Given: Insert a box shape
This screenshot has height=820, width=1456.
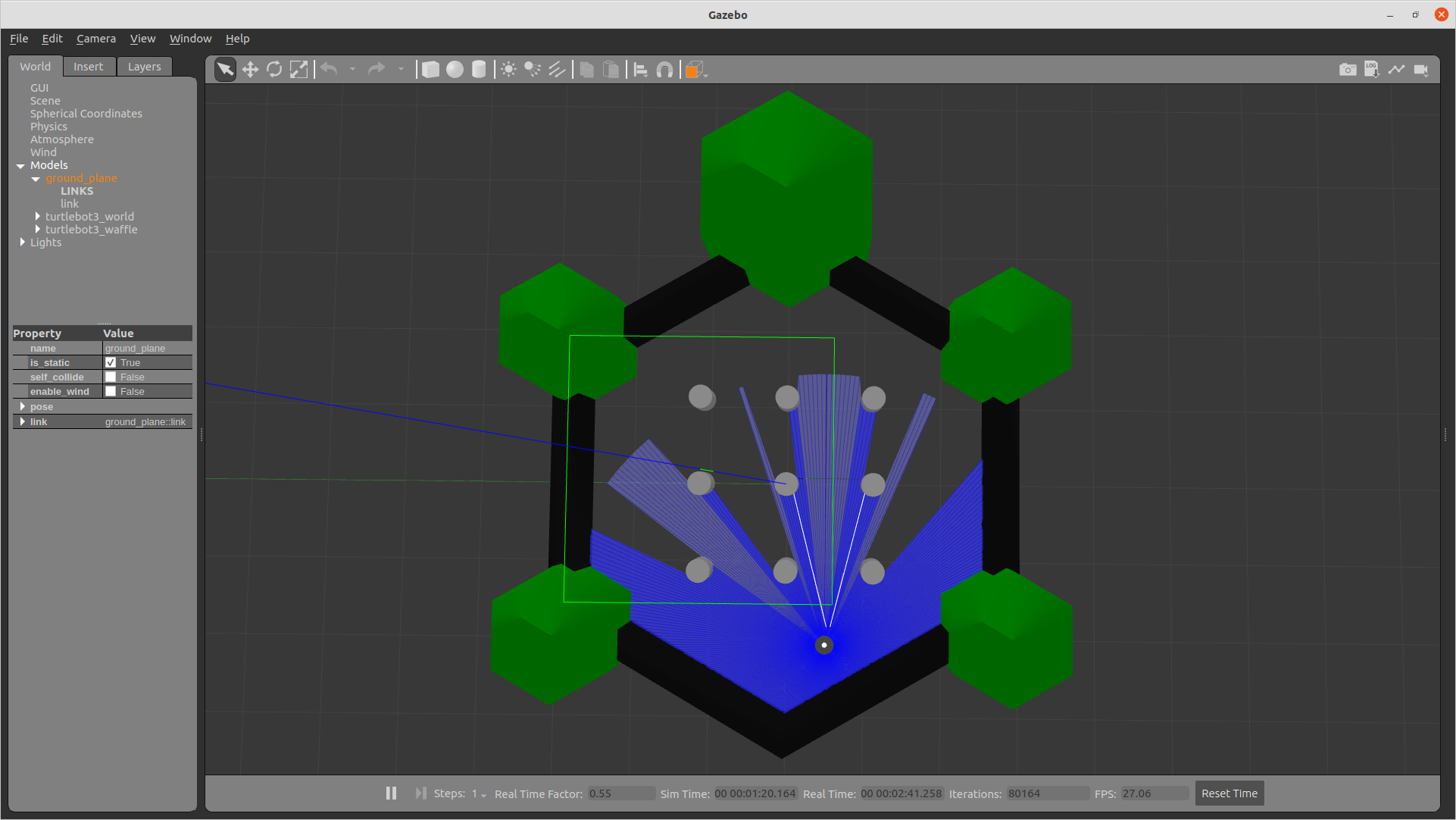Looking at the screenshot, I should [430, 70].
